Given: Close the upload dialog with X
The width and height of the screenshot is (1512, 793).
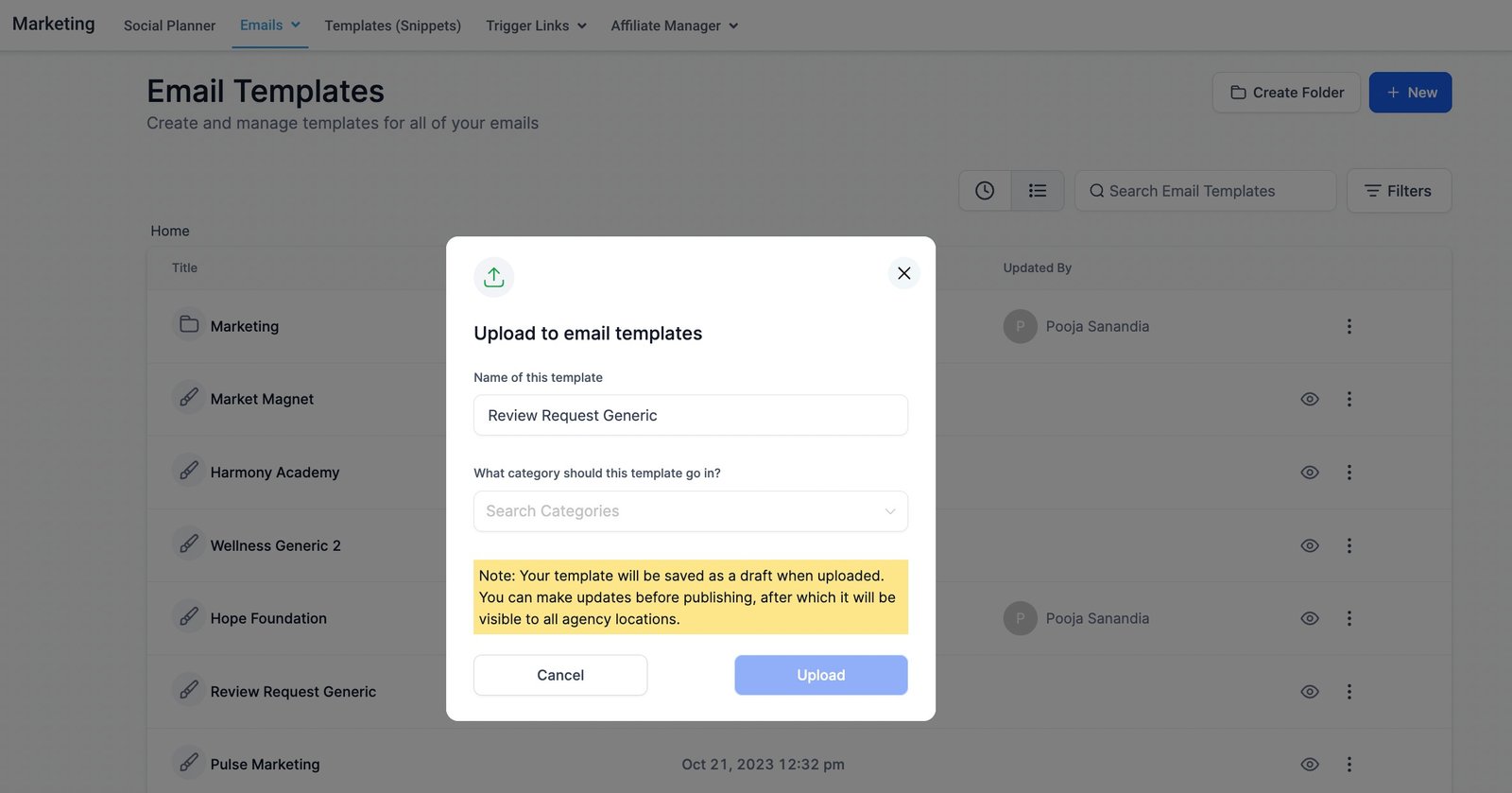Looking at the screenshot, I should 903,273.
